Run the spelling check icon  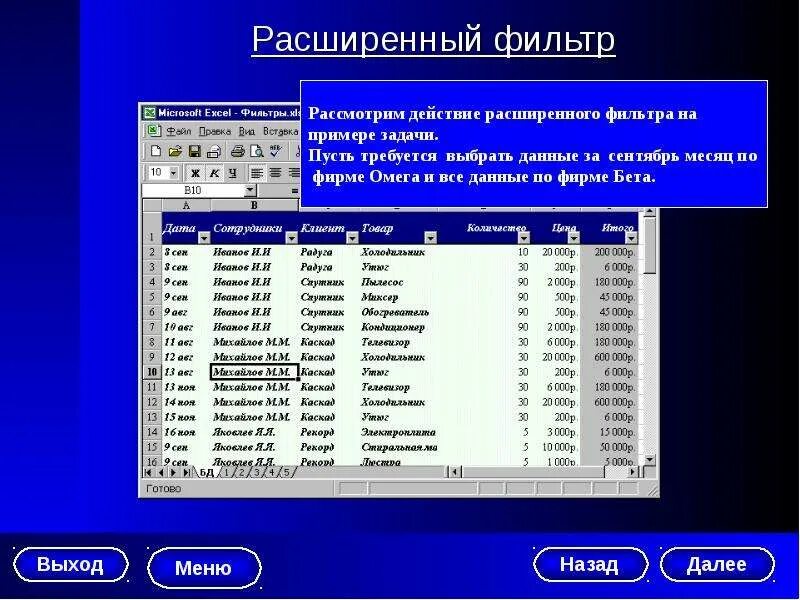coord(276,151)
